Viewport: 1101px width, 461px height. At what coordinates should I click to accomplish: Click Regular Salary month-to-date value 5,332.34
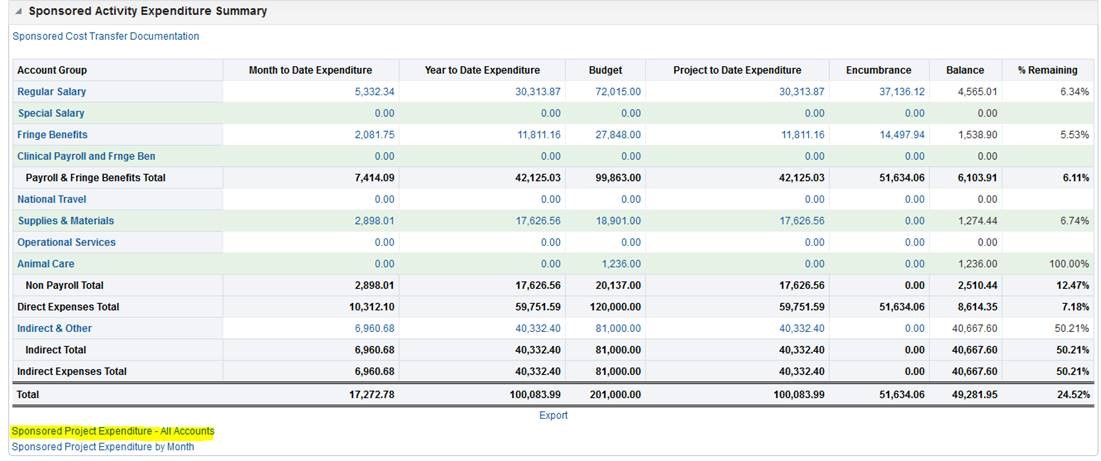[374, 92]
